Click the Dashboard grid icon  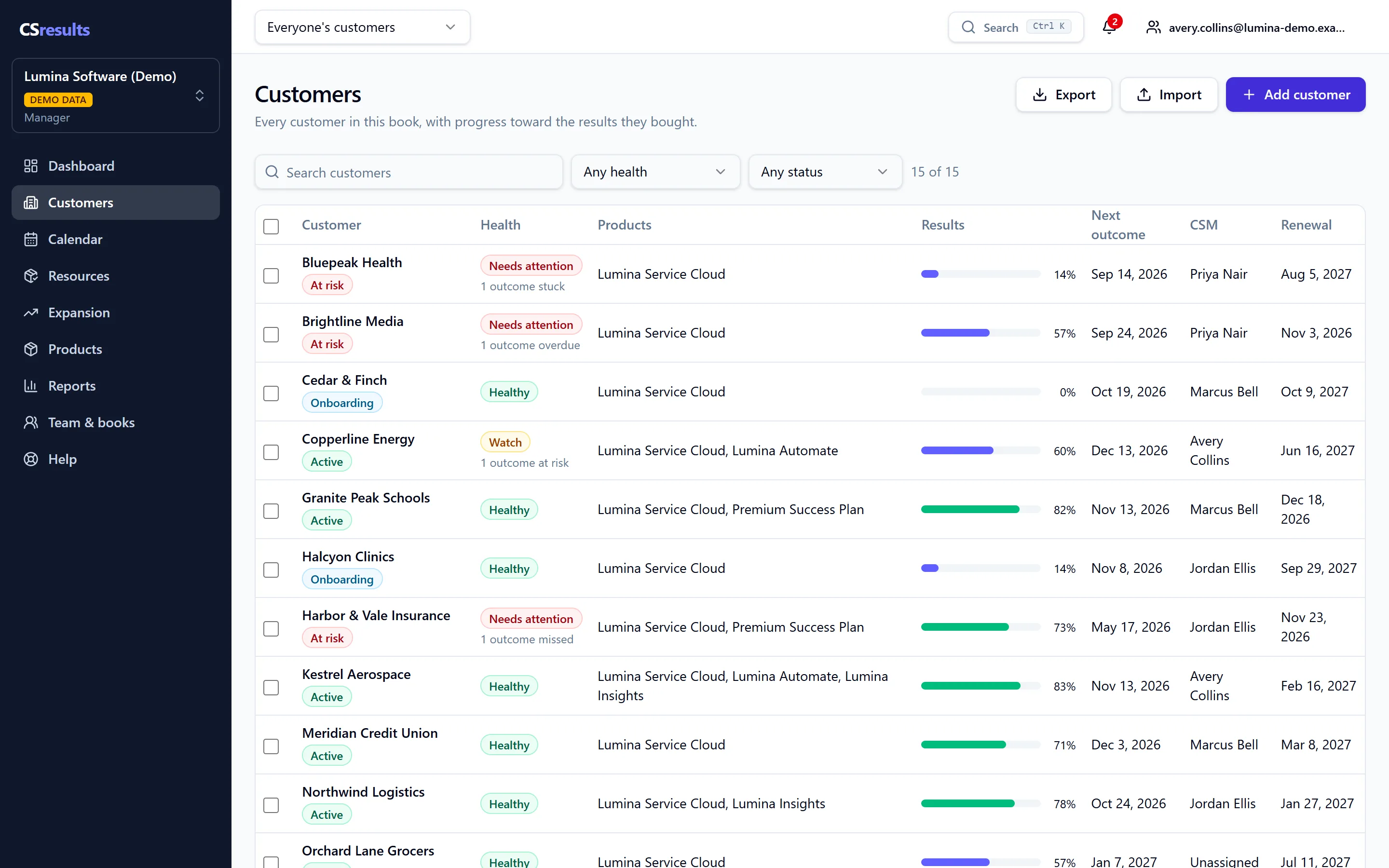pos(31,166)
